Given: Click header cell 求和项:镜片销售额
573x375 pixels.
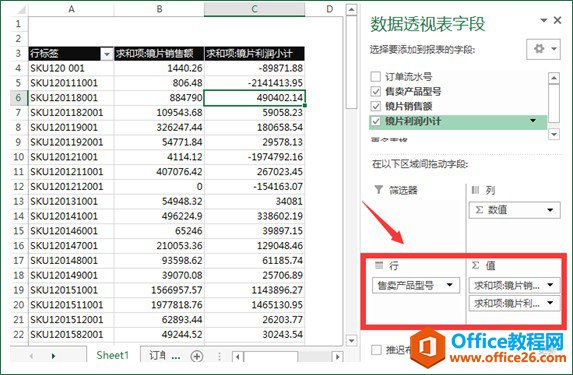Looking at the screenshot, I should tap(159, 54).
